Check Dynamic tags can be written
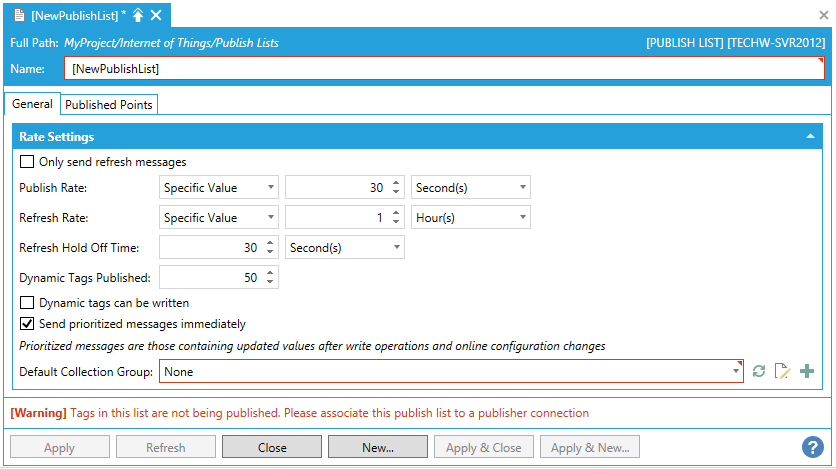The image size is (836, 469). tap(27, 303)
